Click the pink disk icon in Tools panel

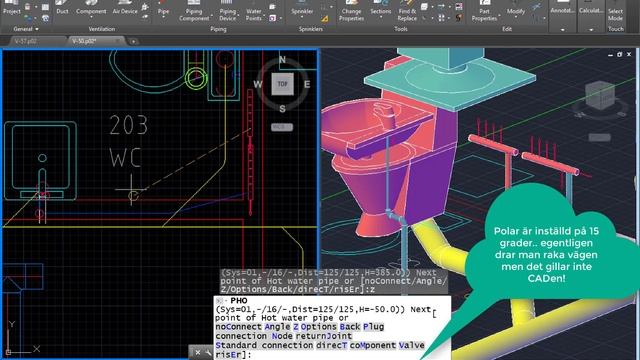459,6
